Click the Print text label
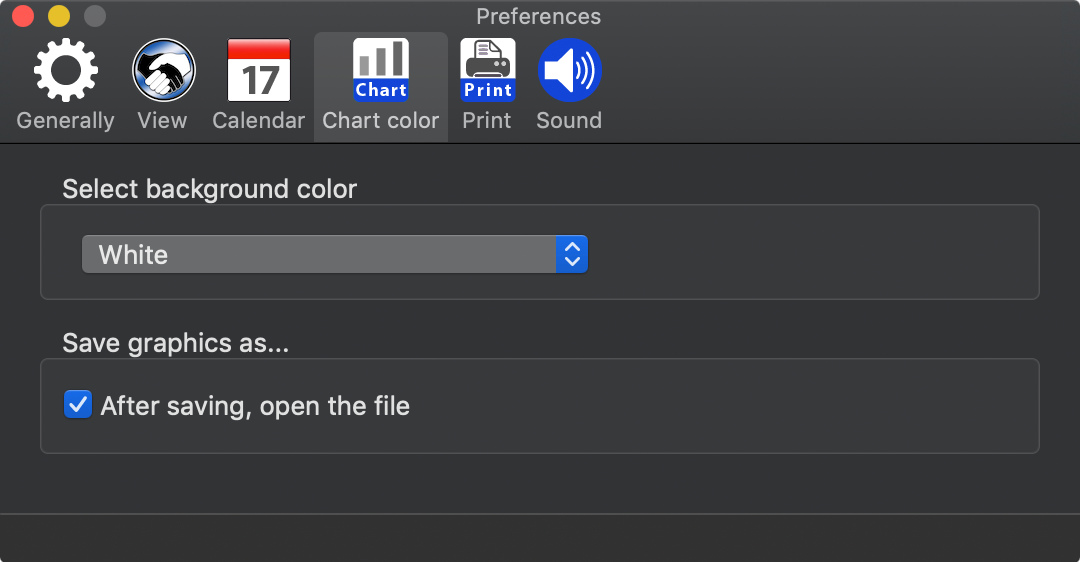The width and height of the screenshot is (1080, 562). pyautogui.click(x=487, y=121)
